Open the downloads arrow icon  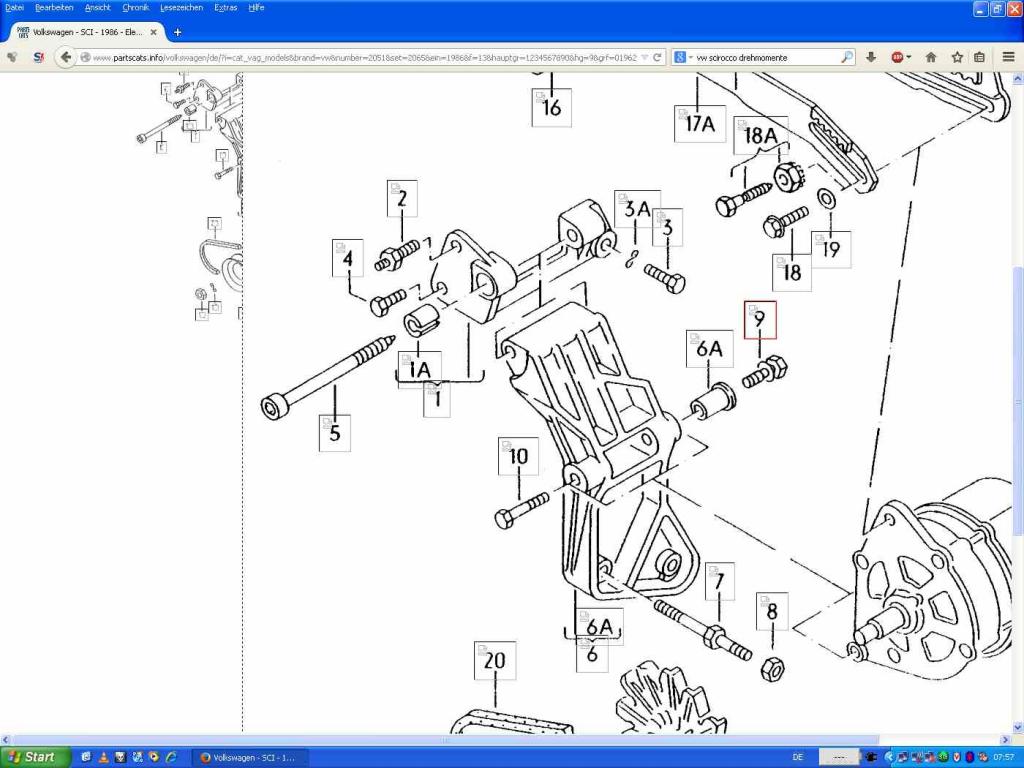tap(871, 57)
